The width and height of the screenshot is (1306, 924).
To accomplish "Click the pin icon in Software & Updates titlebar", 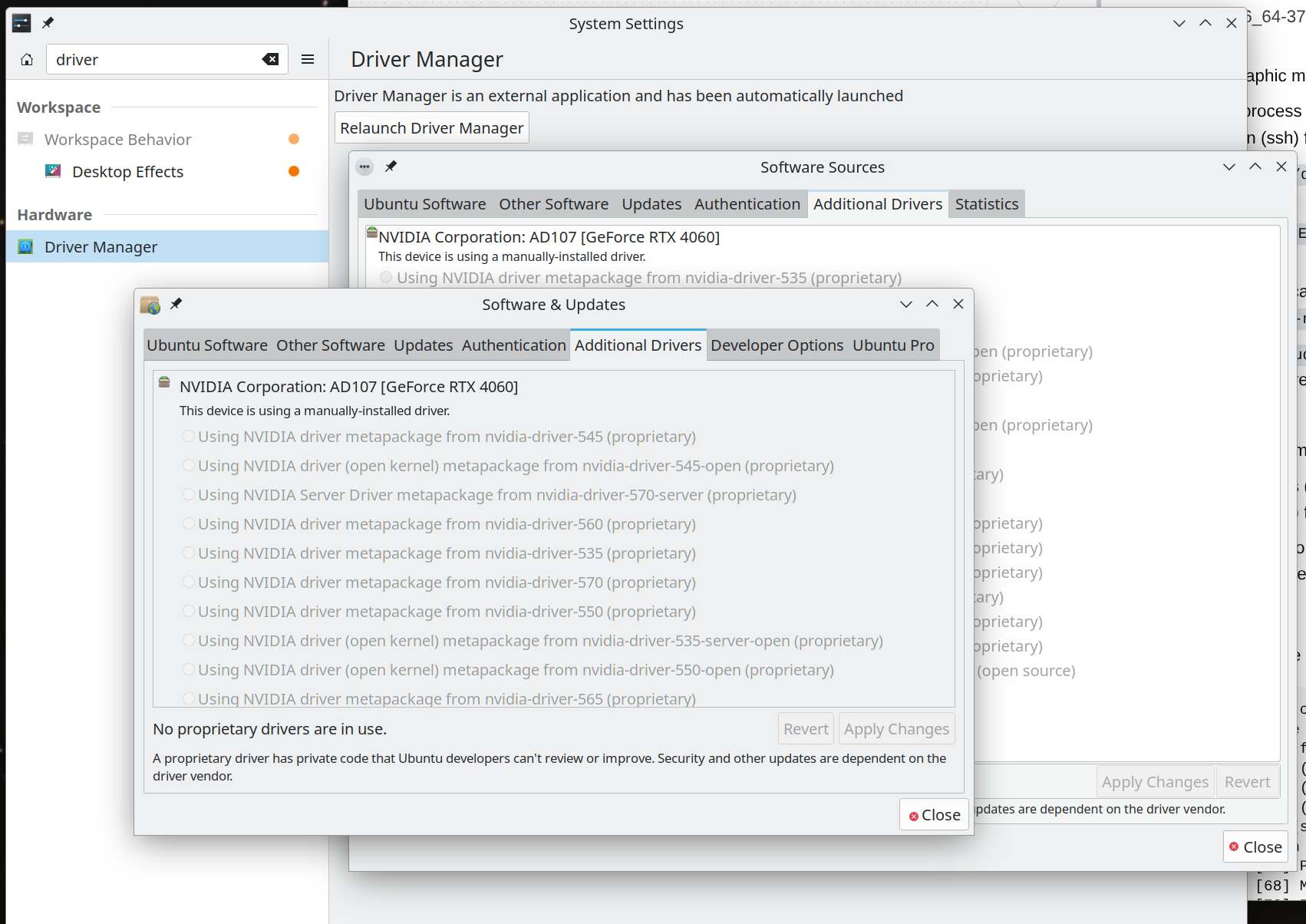I will click(176, 304).
